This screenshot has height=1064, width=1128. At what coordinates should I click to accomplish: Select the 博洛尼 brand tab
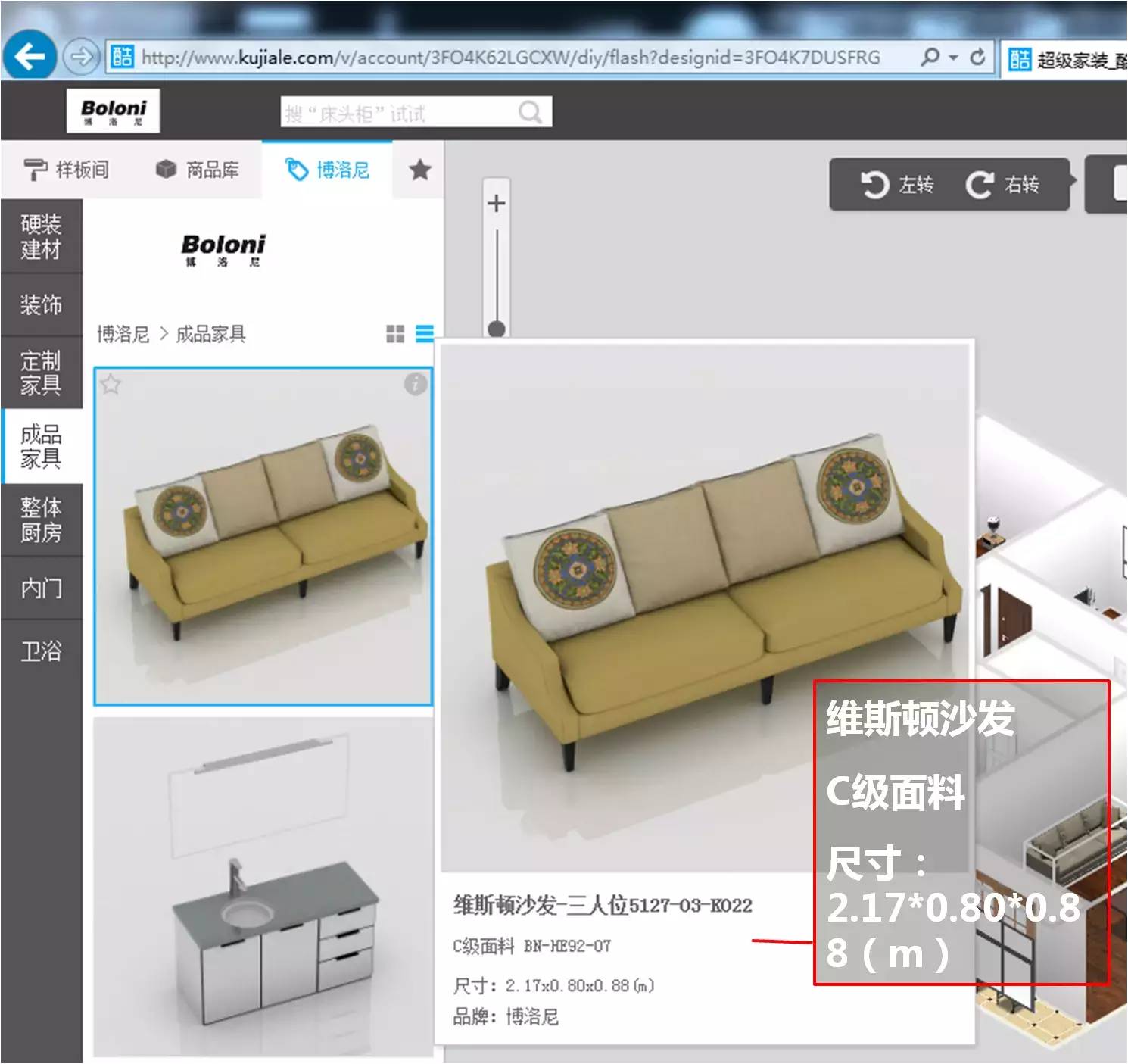(x=327, y=169)
